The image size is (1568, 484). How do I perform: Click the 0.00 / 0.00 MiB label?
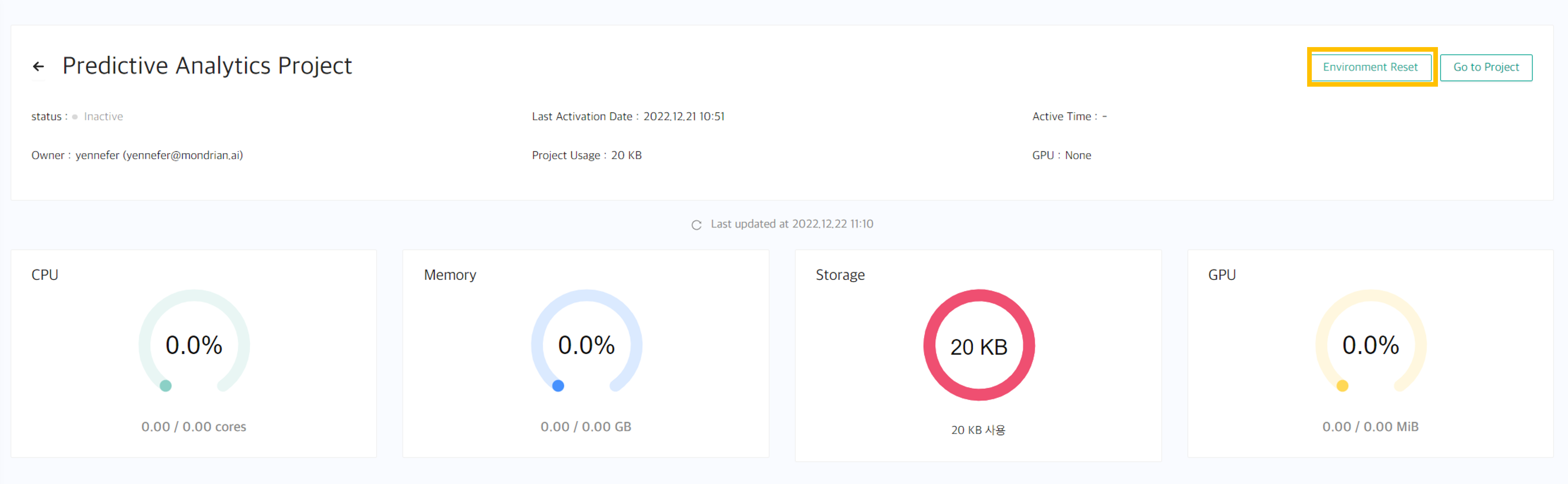(1370, 427)
